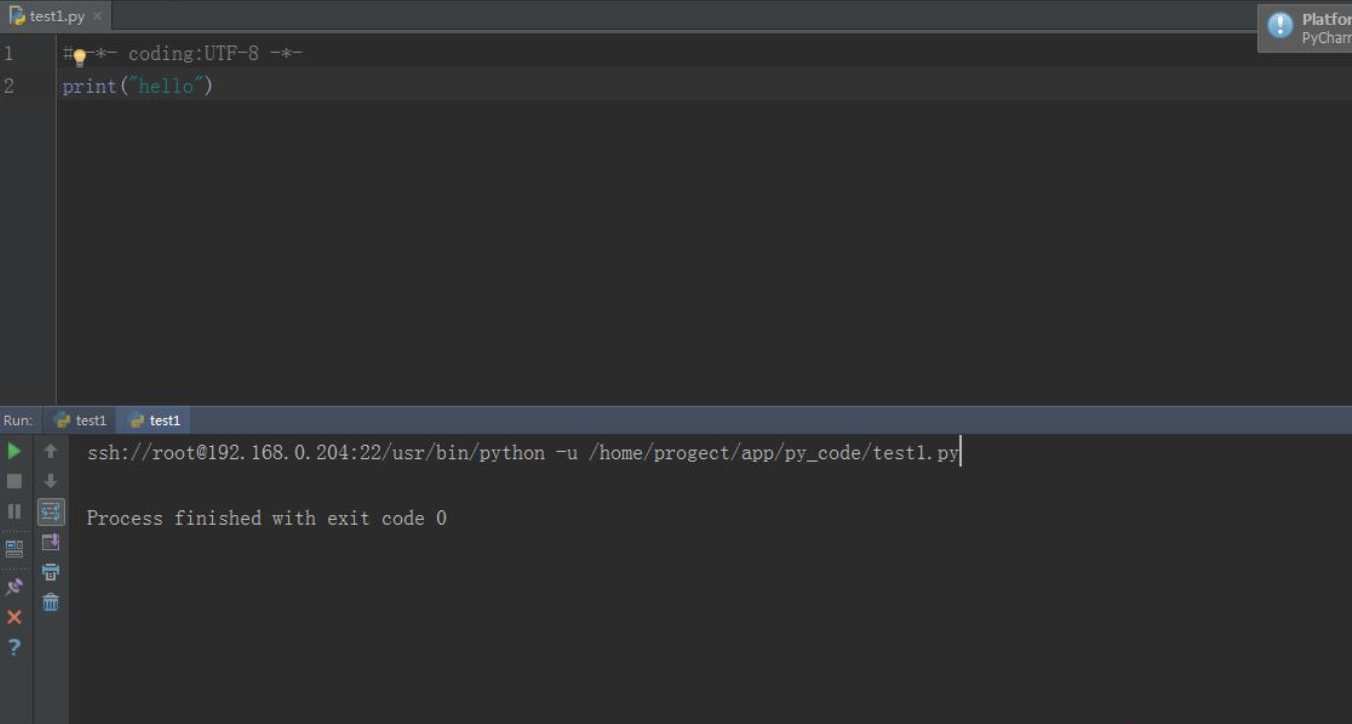
Task: Click the Attach Debugger pin icon
Action: [14, 586]
